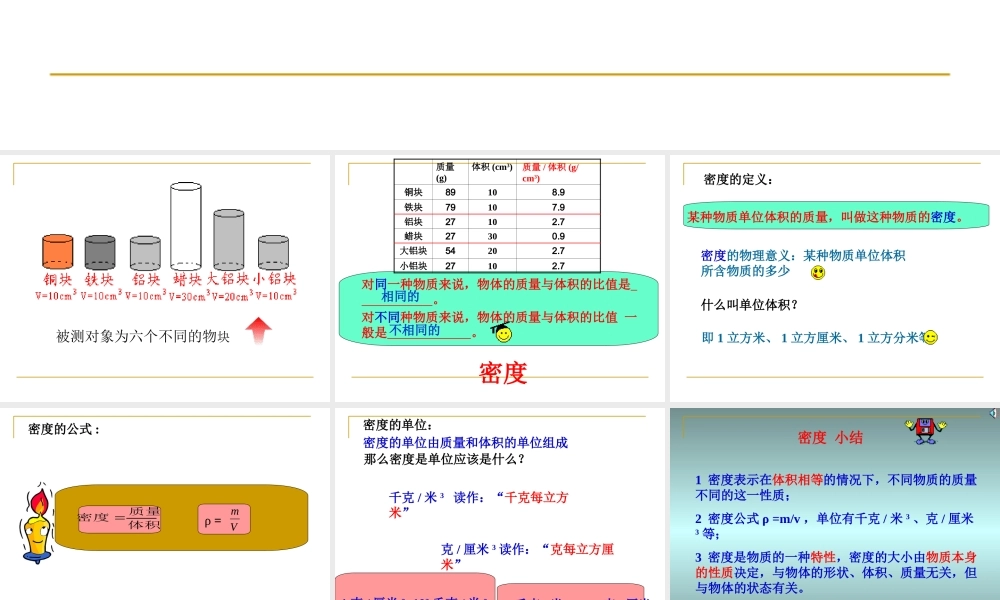
Task: Click the mass value 89 in the table
Action: pyautogui.click(x=450, y=192)
